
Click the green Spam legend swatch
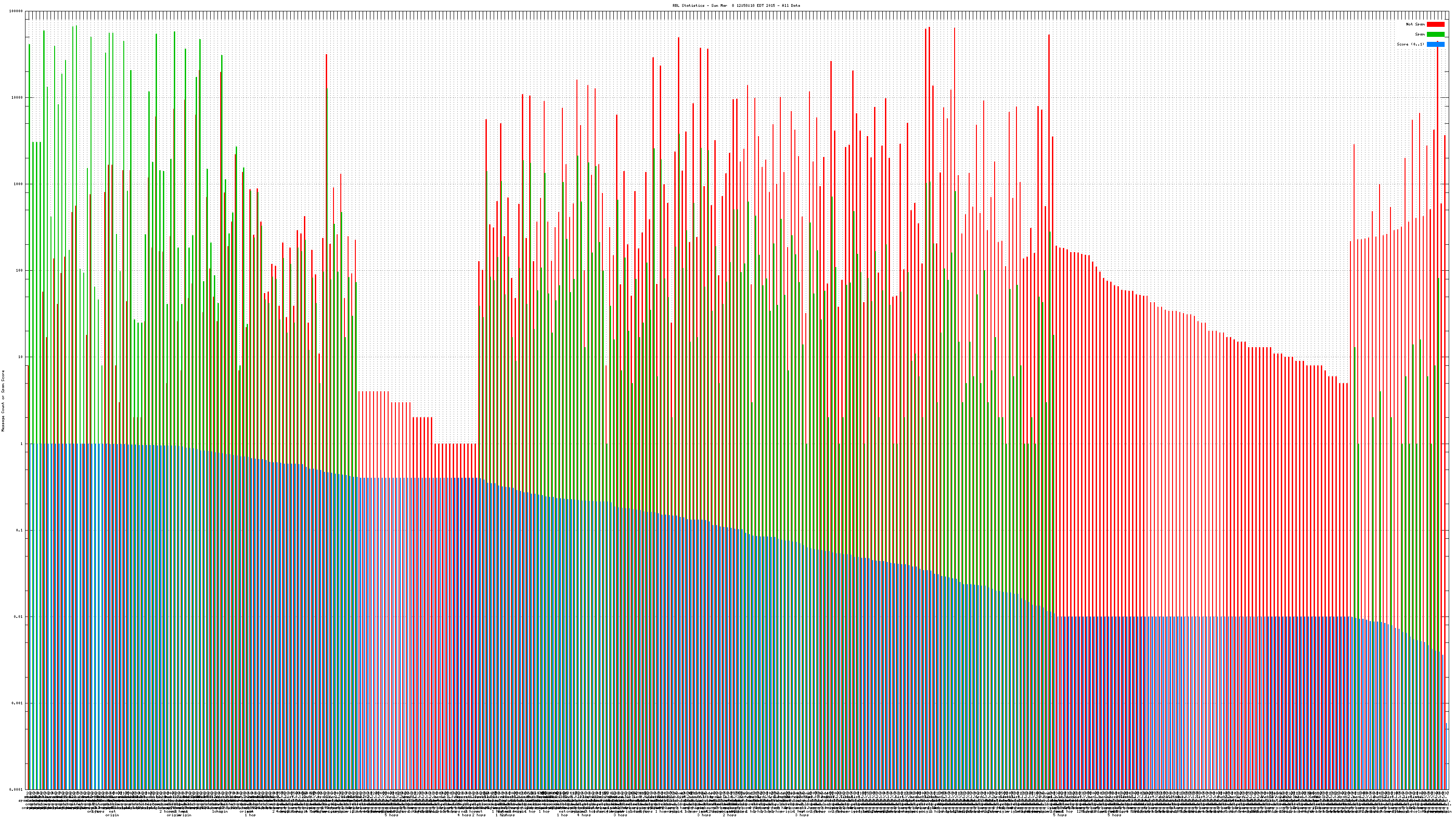[x=1435, y=35]
